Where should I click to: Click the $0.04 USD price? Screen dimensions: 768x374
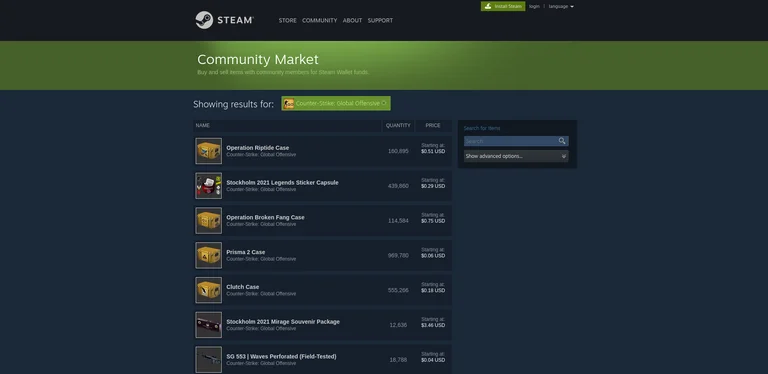click(433, 360)
